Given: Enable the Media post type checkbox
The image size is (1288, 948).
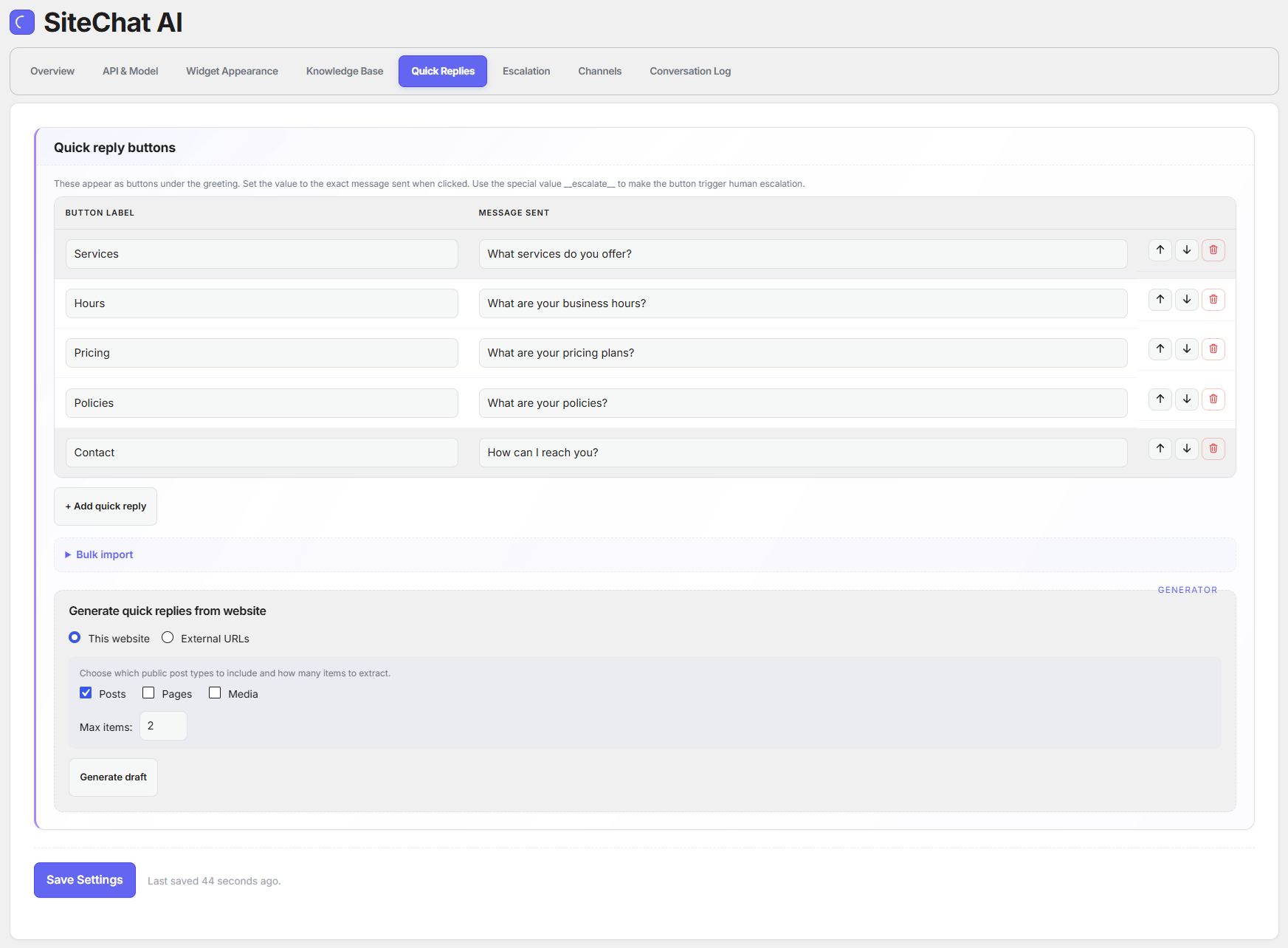Looking at the screenshot, I should point(215,693).
